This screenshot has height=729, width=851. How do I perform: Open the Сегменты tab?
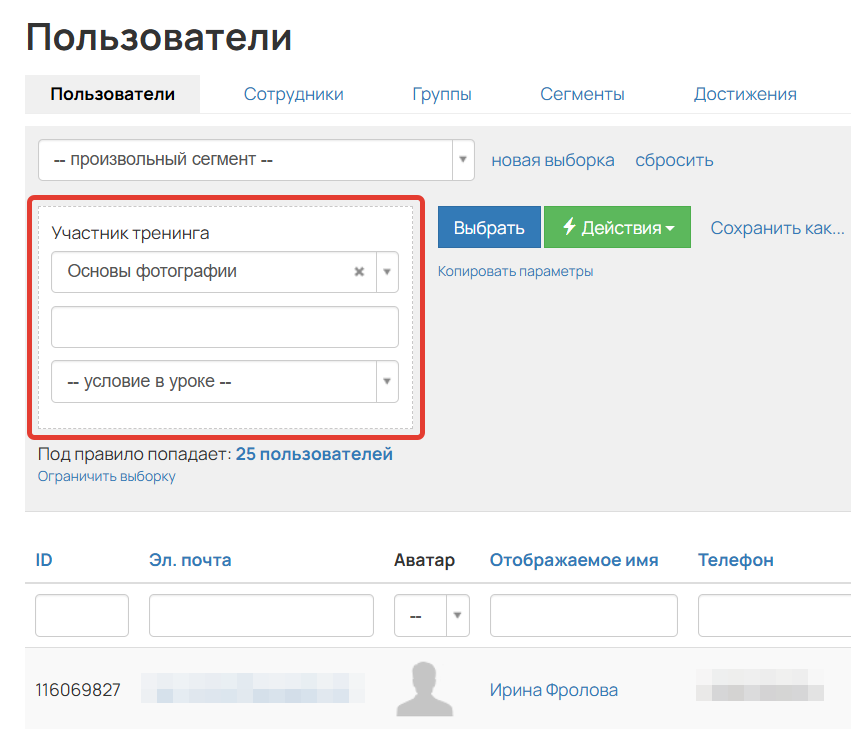point(582,93)
